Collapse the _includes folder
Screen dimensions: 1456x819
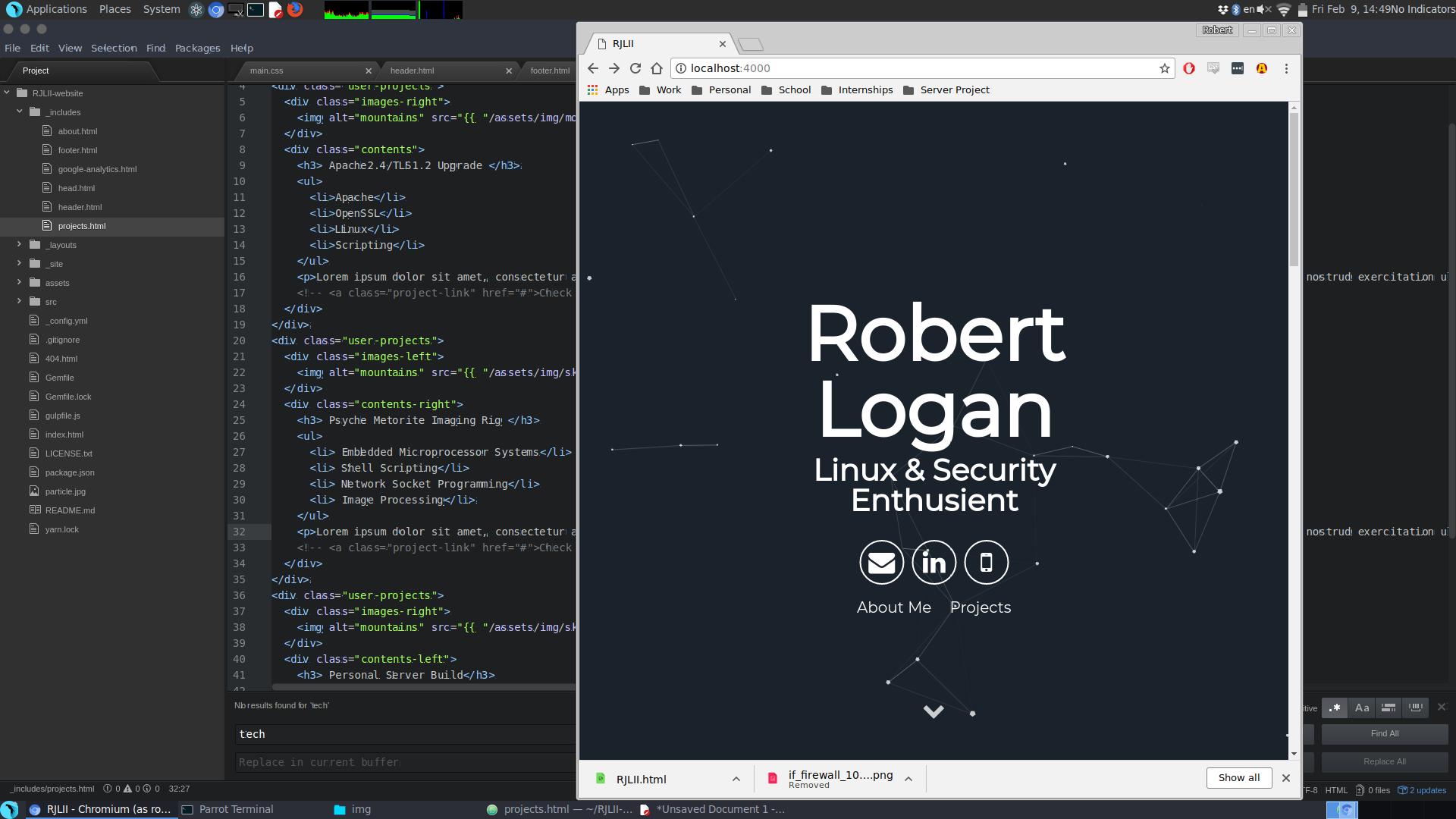pos(20,111)
